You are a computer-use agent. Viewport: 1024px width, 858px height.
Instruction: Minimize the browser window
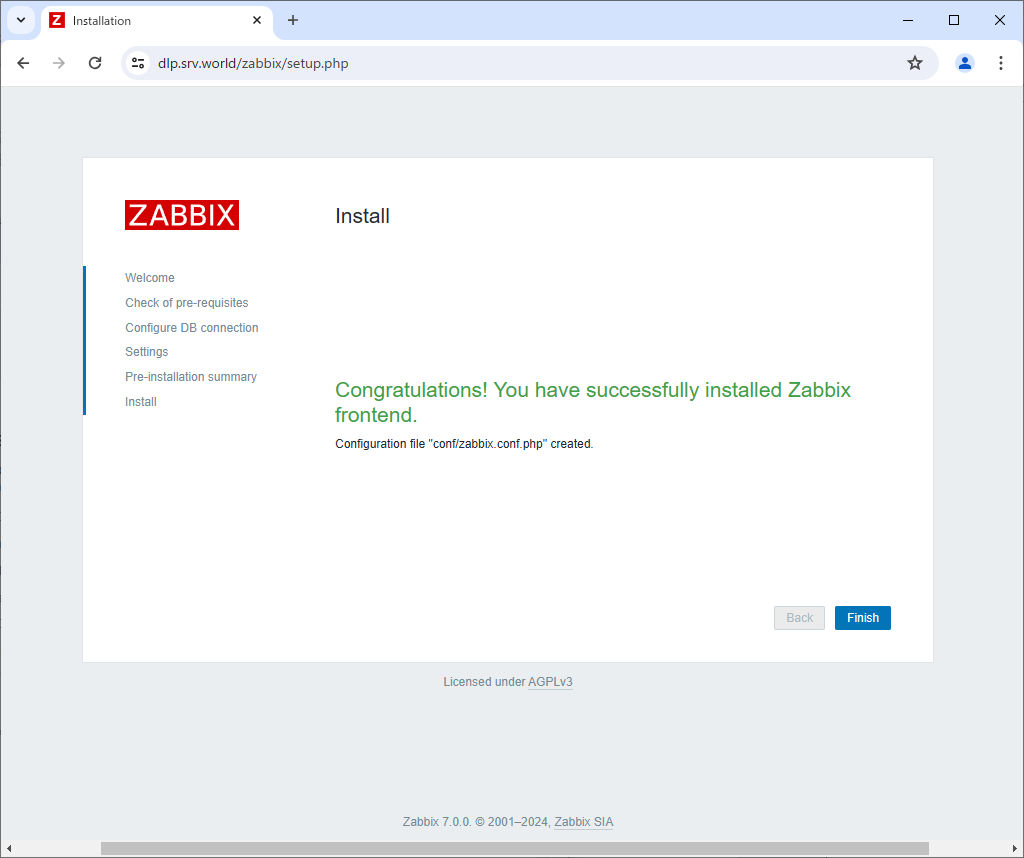pyautogui.click(x=908, y=20)
